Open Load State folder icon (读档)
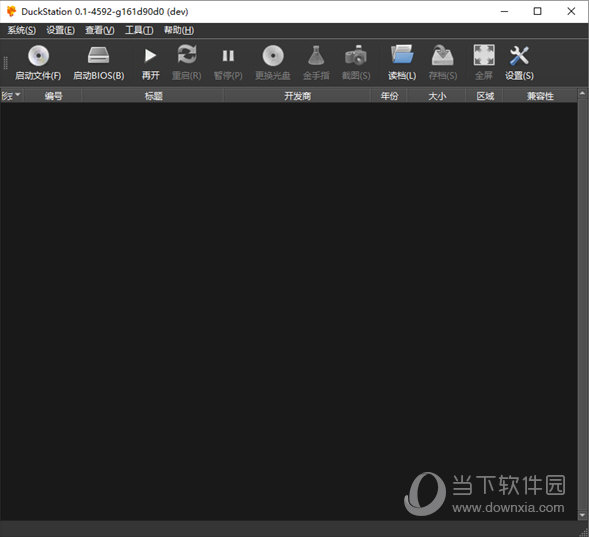 coord(402,54)
